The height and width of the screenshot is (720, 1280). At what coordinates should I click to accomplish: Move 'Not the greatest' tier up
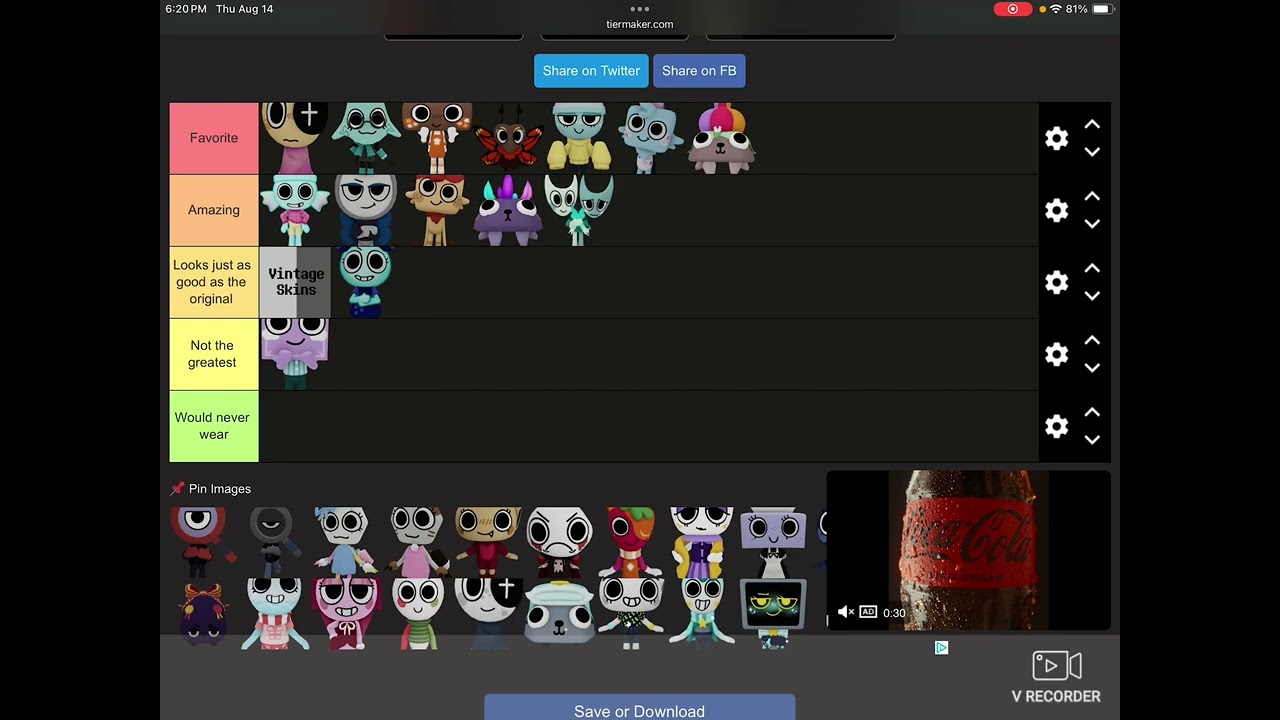point(1092,340)
